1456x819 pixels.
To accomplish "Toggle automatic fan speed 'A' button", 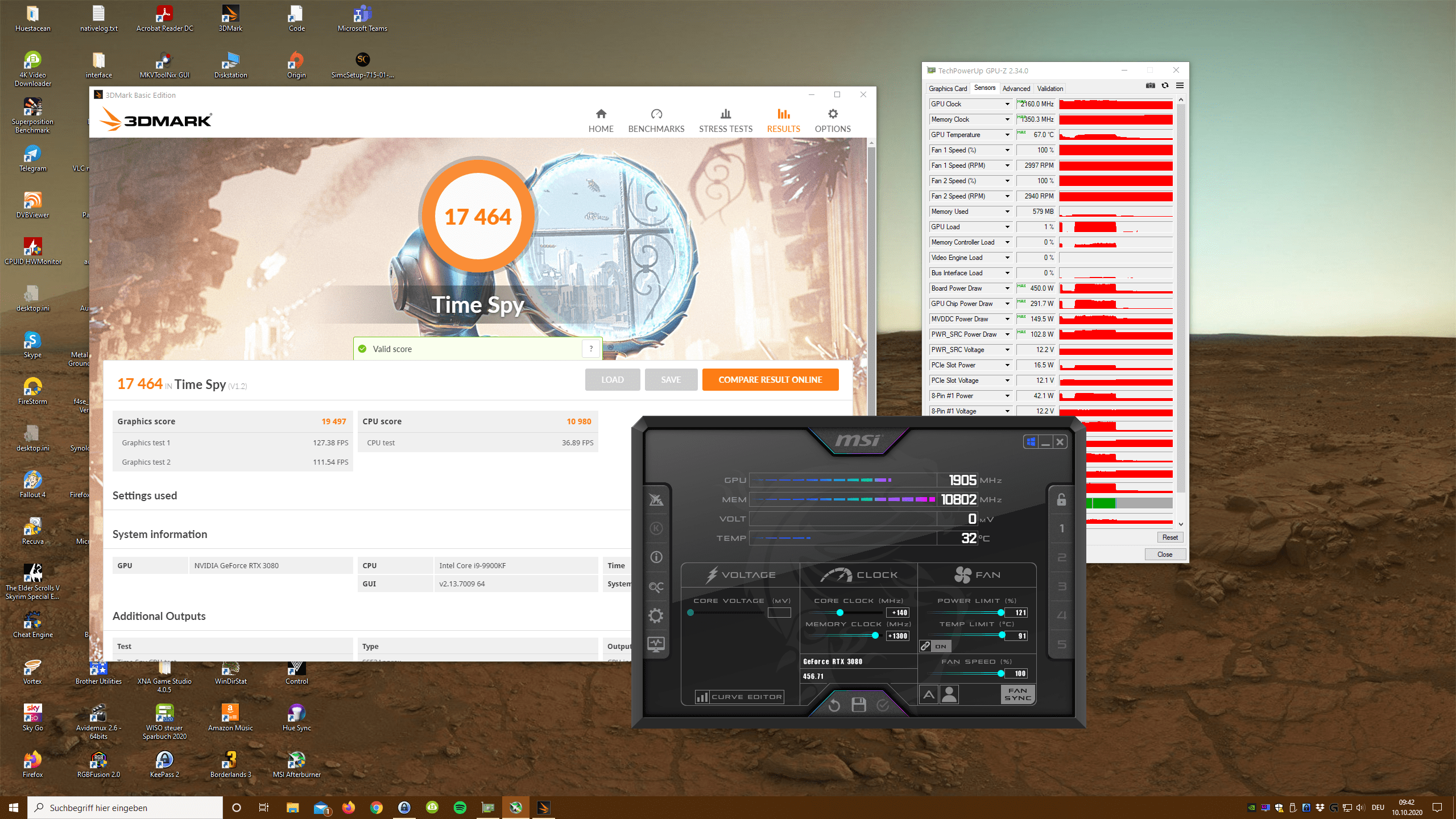I will click(929, 694).
